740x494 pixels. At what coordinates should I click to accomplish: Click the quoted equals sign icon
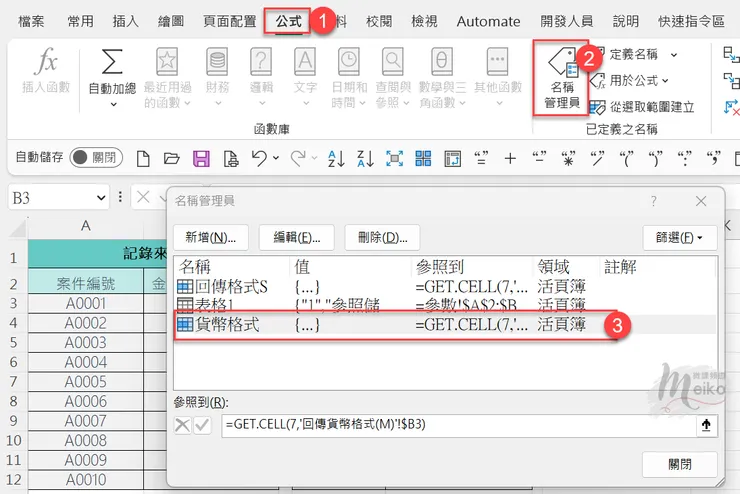[481, 158]
